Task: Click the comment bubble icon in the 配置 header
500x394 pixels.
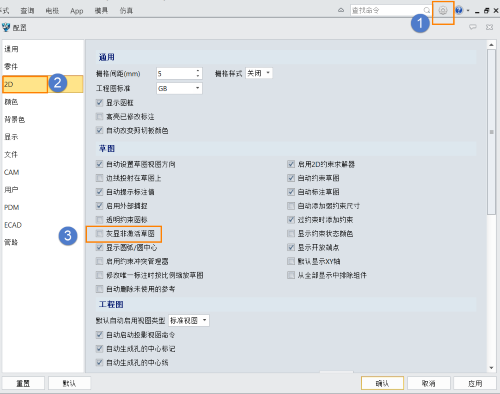Action: tap(473, 27)
